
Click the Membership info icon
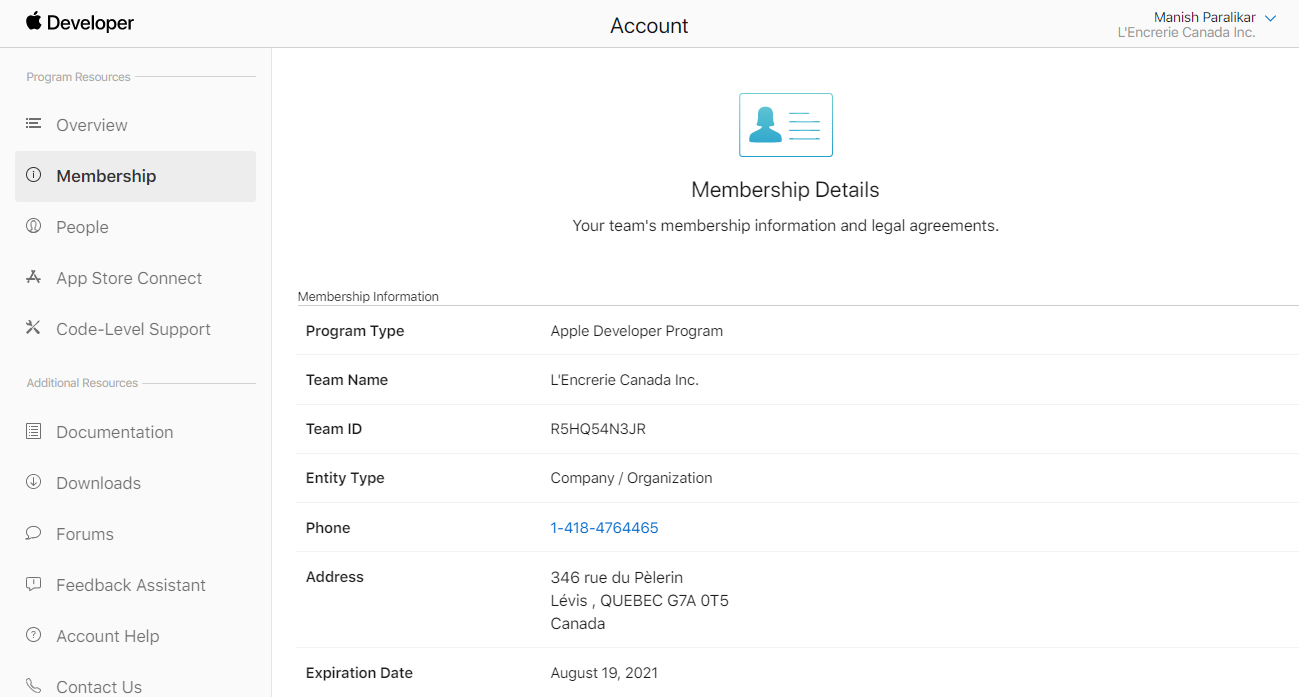click(x=34, y=175)
